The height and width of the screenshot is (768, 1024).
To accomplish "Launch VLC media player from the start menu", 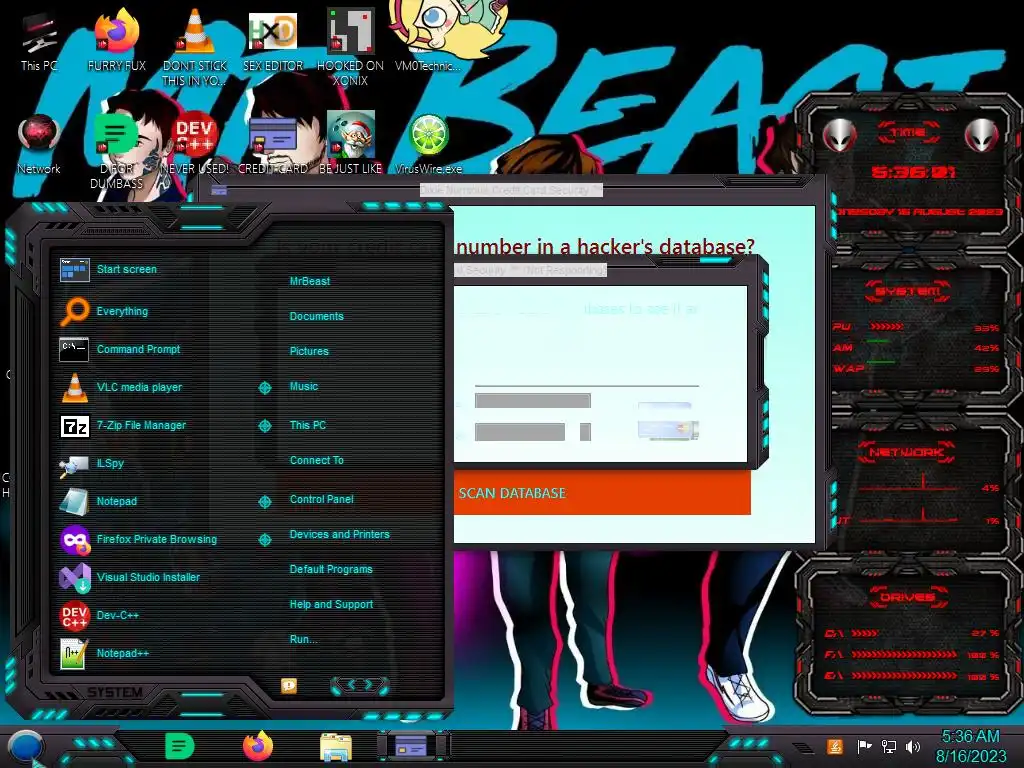I will 121,387.
